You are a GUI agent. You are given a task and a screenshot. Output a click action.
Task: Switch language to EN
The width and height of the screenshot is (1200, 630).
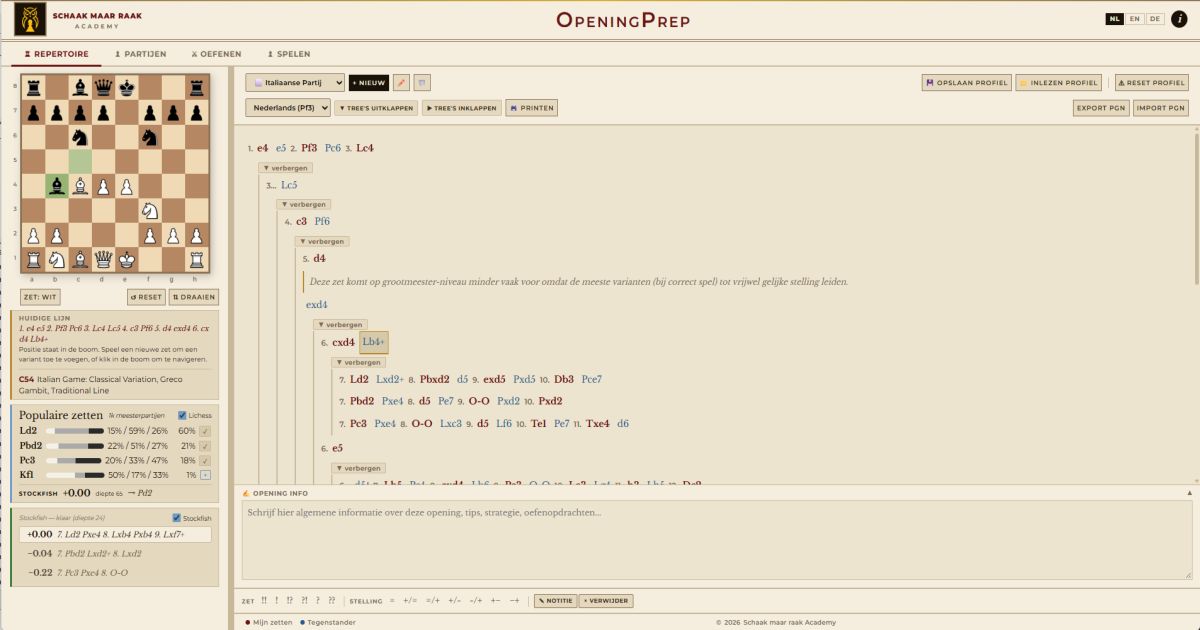pyautogui.click(x=1135, y=19)
